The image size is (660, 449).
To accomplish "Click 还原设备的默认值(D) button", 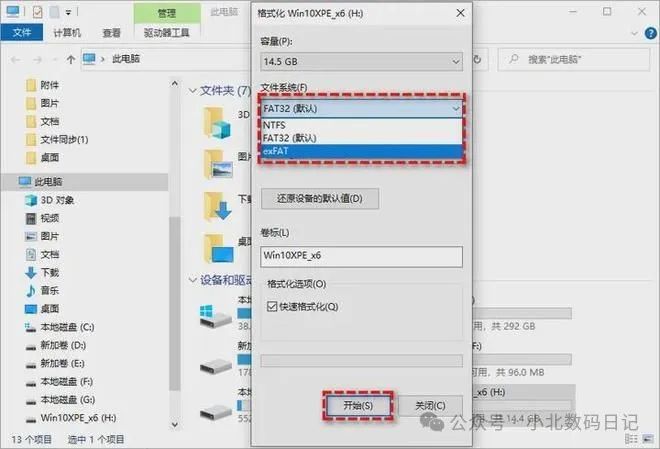I will pos(320,199).
